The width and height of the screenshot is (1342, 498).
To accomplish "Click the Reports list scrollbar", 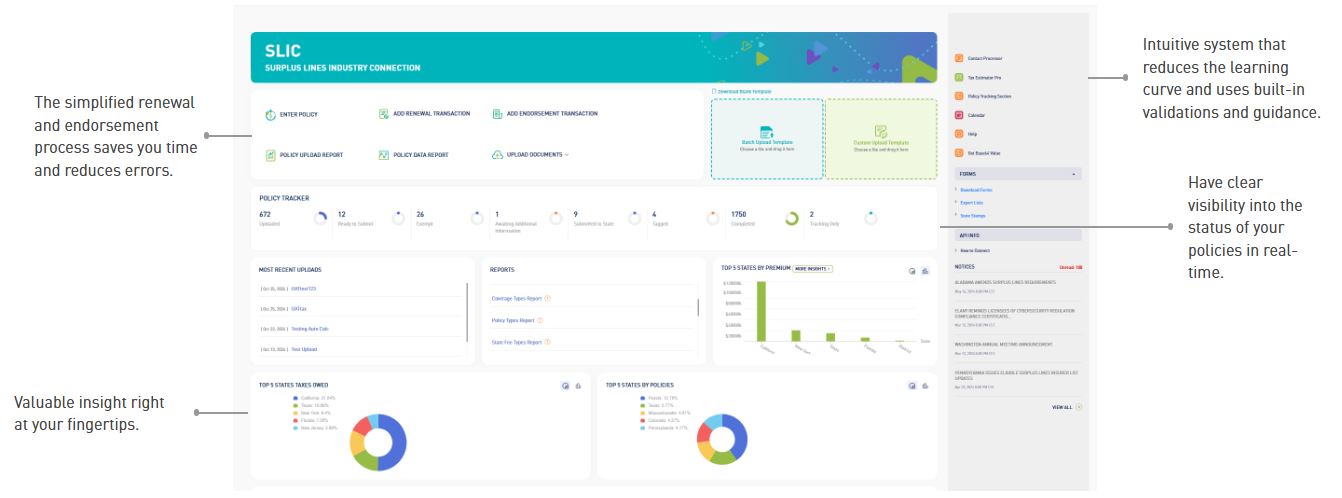I will click(698, 307).
